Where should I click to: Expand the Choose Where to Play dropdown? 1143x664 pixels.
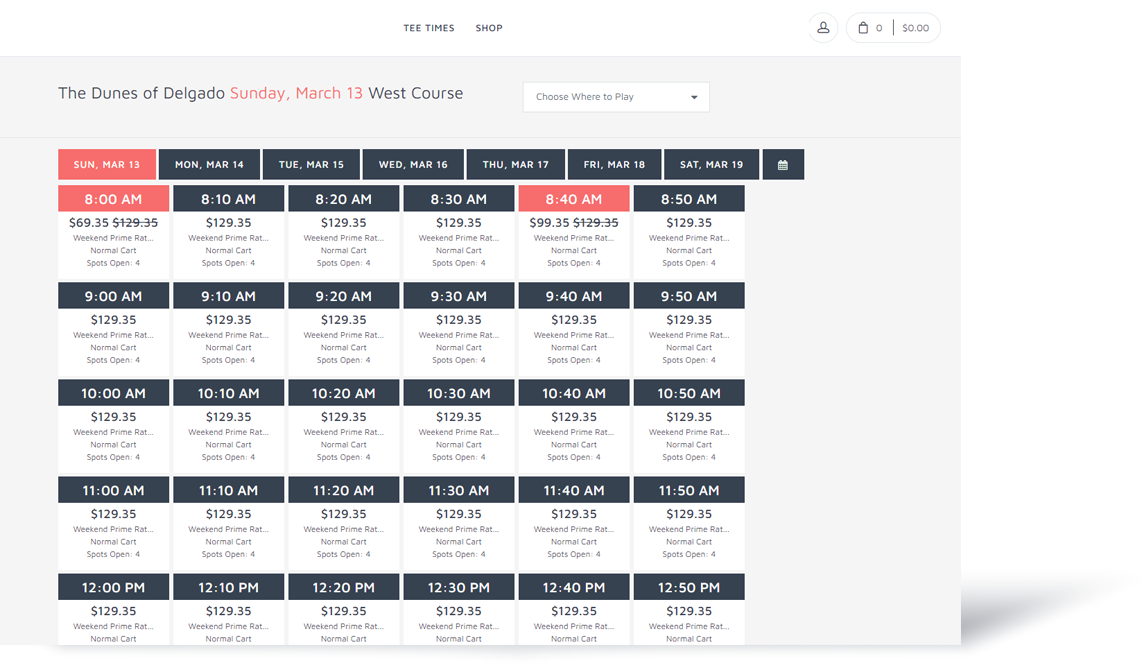[616, 97]
